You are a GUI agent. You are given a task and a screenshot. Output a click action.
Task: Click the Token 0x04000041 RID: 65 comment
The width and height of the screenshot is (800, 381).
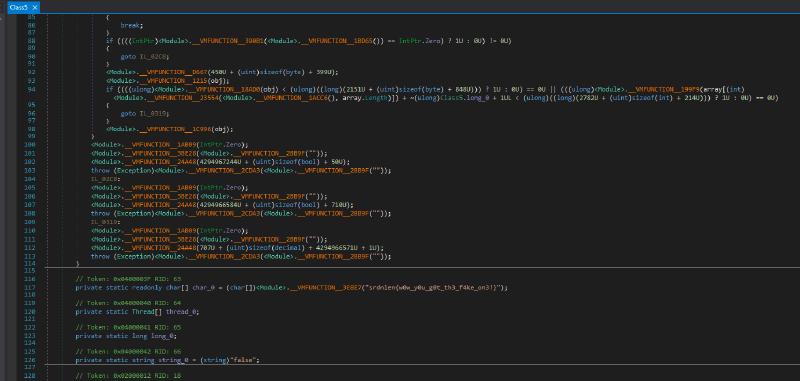click(128, 327)
